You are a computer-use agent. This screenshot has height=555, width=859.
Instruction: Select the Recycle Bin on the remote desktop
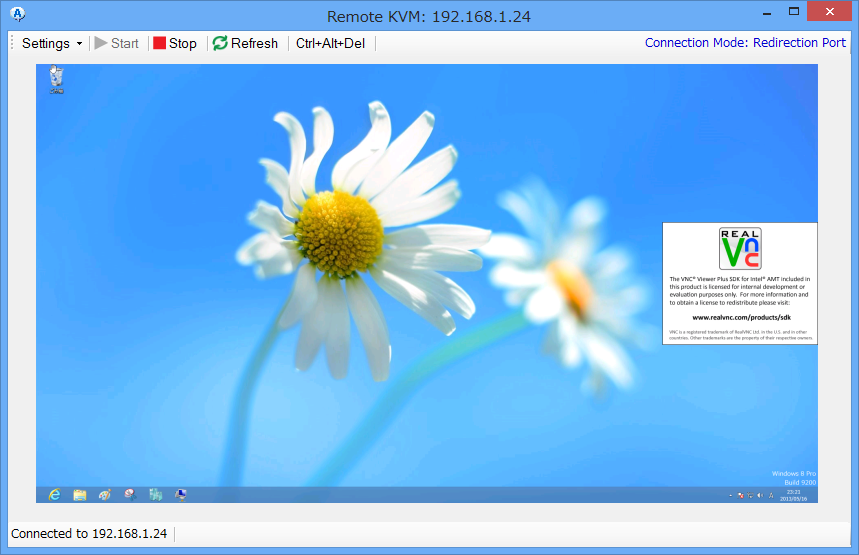coord(56,80)
